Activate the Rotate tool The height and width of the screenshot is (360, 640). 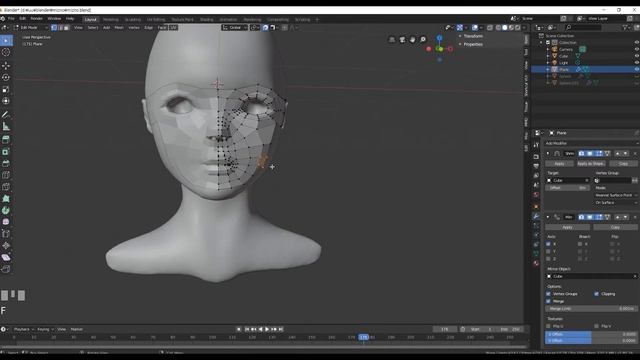click(6, 77)
